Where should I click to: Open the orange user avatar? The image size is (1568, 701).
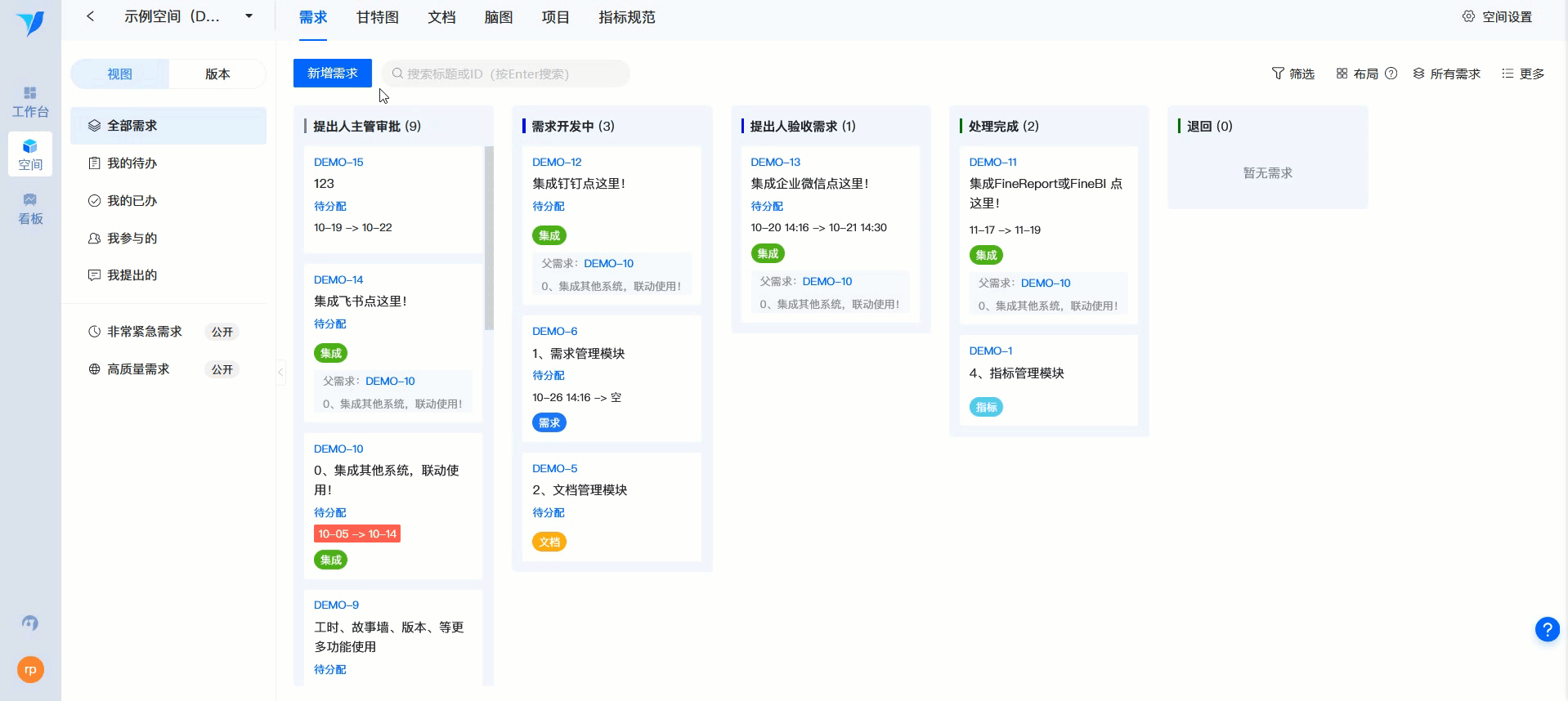[x=30, y=670]
